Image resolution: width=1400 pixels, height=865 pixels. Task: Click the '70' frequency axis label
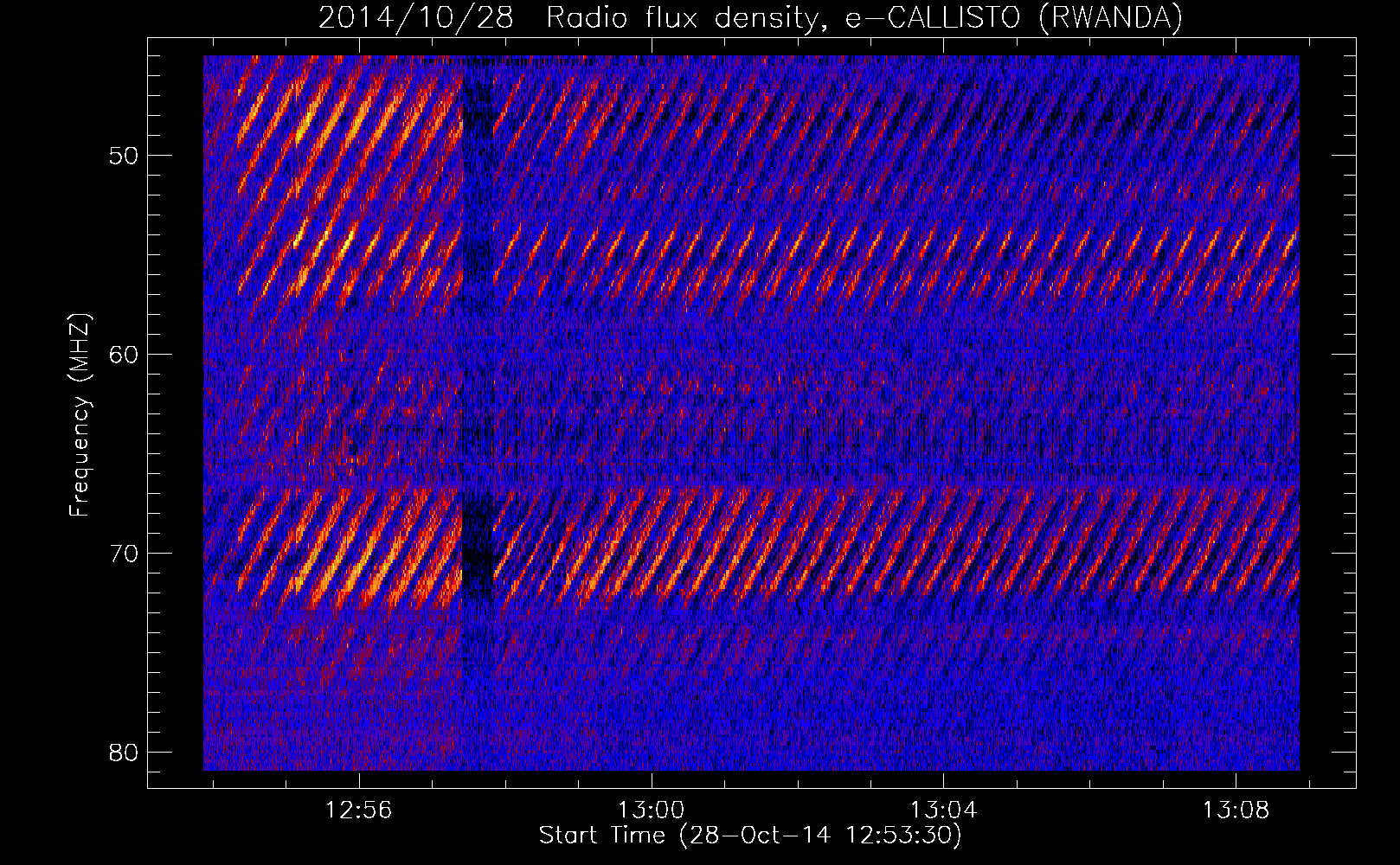125,554
